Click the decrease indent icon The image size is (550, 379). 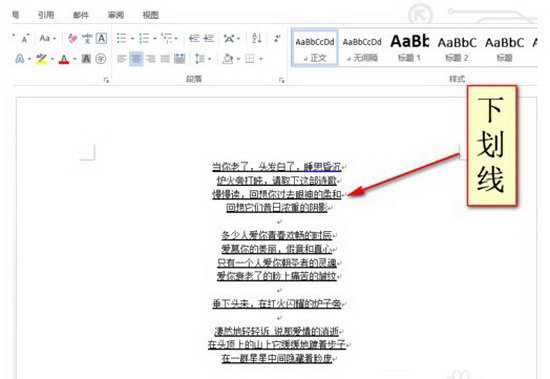pos(194,38)
